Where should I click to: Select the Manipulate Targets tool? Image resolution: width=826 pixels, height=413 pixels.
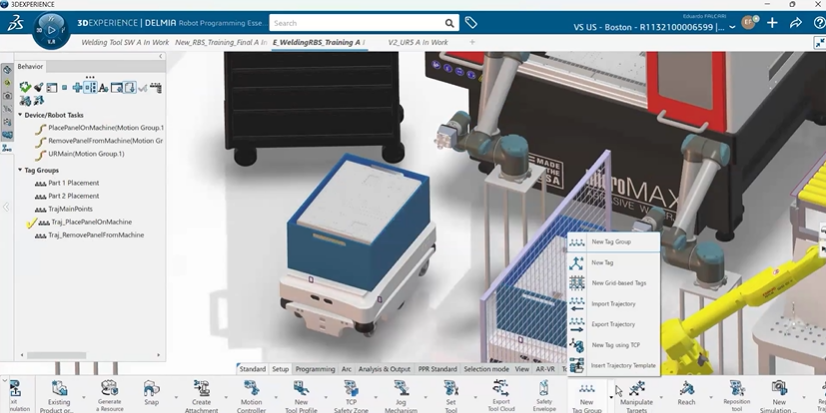pyautogui.click(x=637, y=388)
